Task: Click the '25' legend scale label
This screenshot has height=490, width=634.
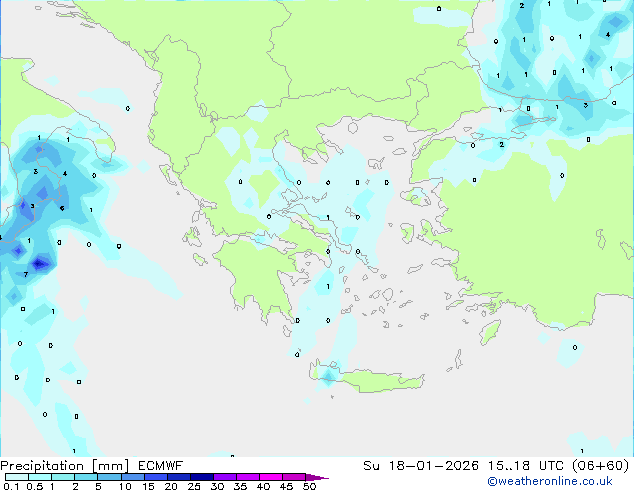Action: click(x=194, y=486)
